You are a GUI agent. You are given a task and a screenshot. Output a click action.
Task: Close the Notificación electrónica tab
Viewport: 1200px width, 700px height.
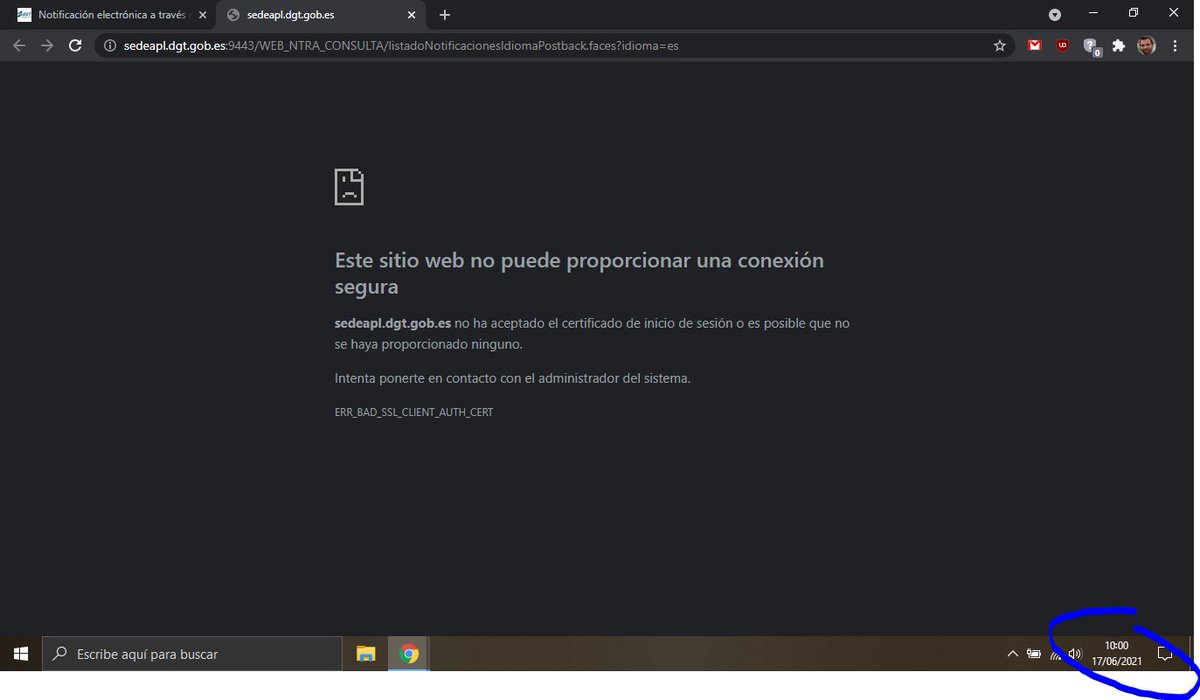click(202, 16)
